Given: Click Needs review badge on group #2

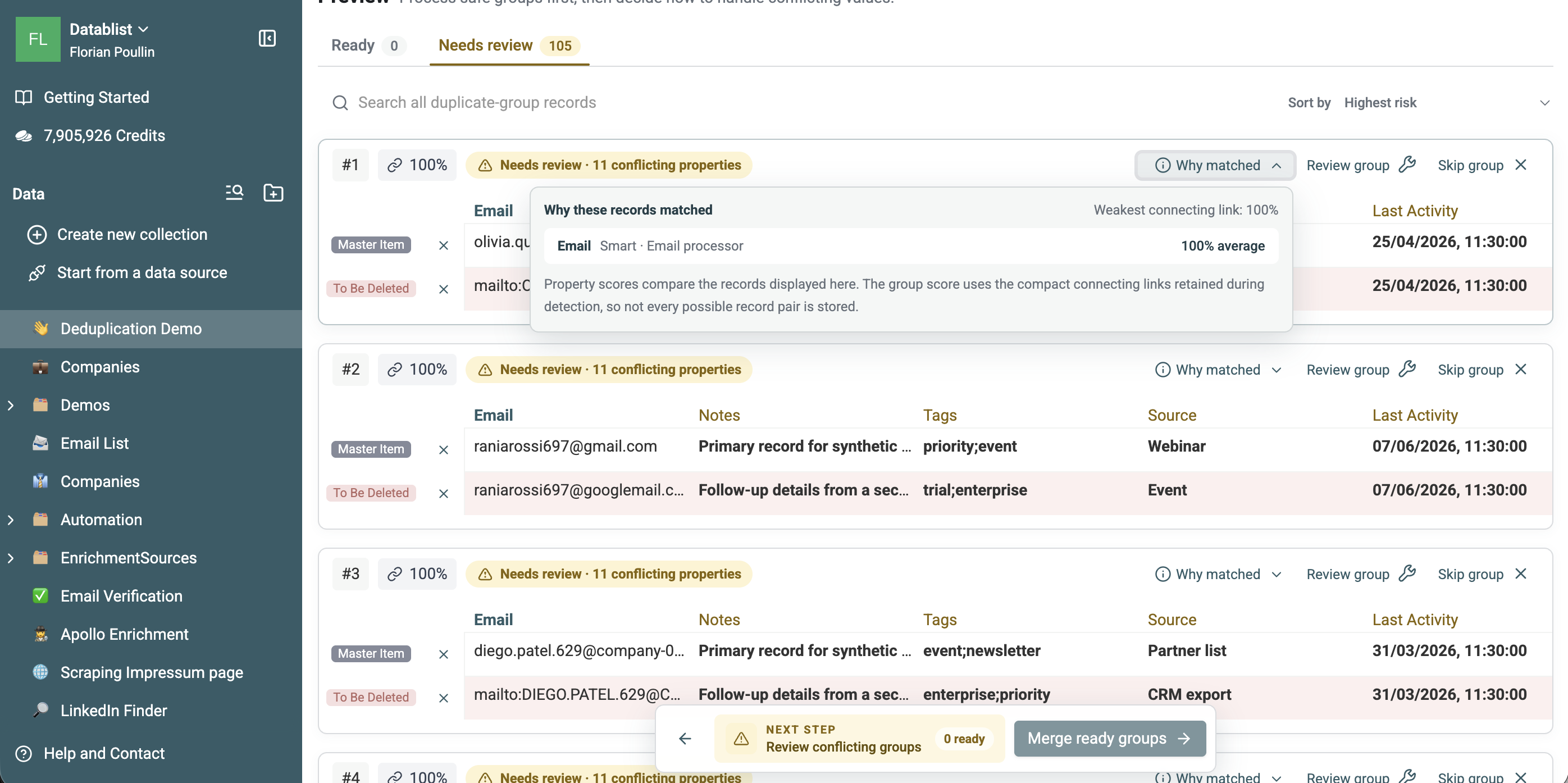Looking at the screenshot, I should pos(609,370).
